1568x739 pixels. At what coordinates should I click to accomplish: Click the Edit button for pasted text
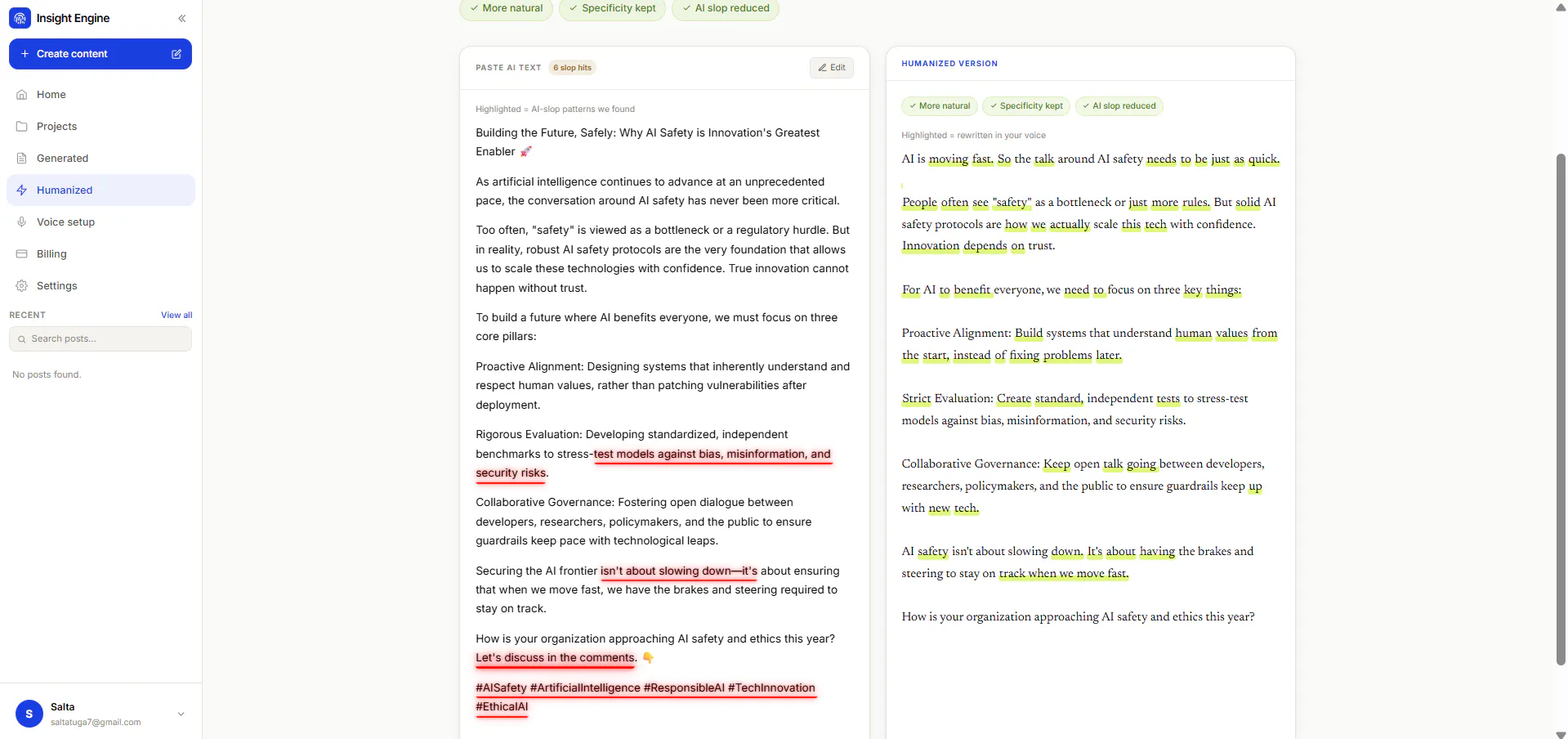pyautogui.click(x=832, y=68)
